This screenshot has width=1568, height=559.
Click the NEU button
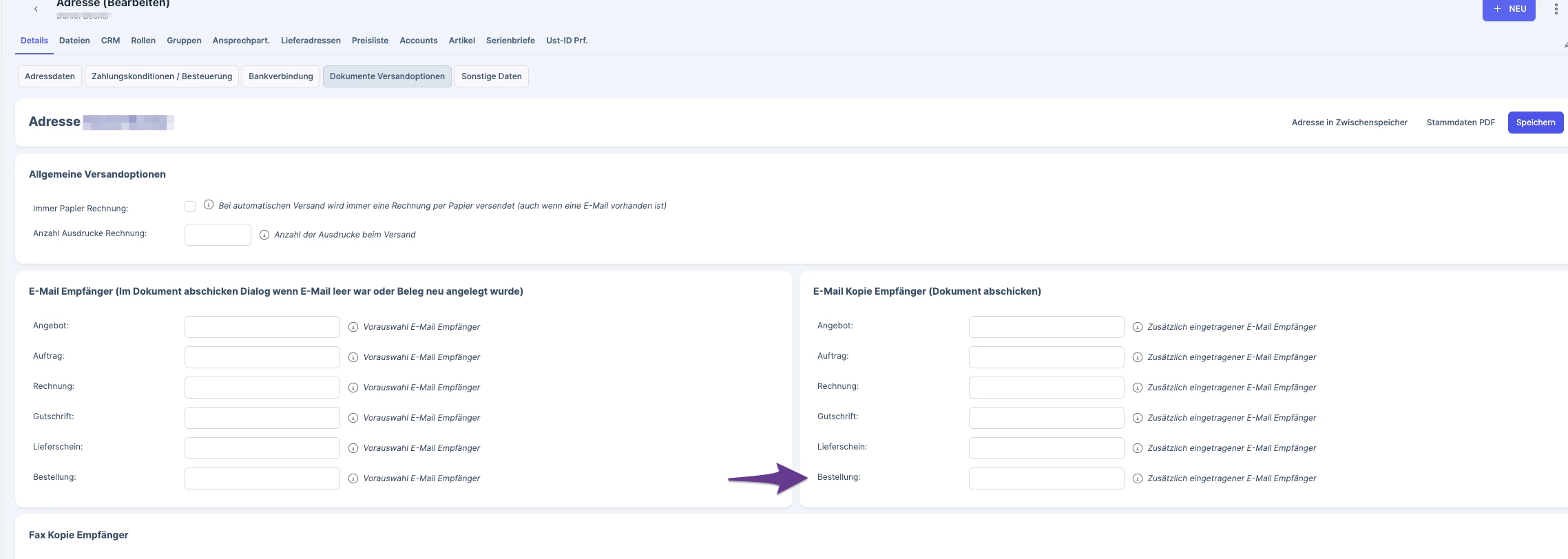click(x=1509, y=9)
